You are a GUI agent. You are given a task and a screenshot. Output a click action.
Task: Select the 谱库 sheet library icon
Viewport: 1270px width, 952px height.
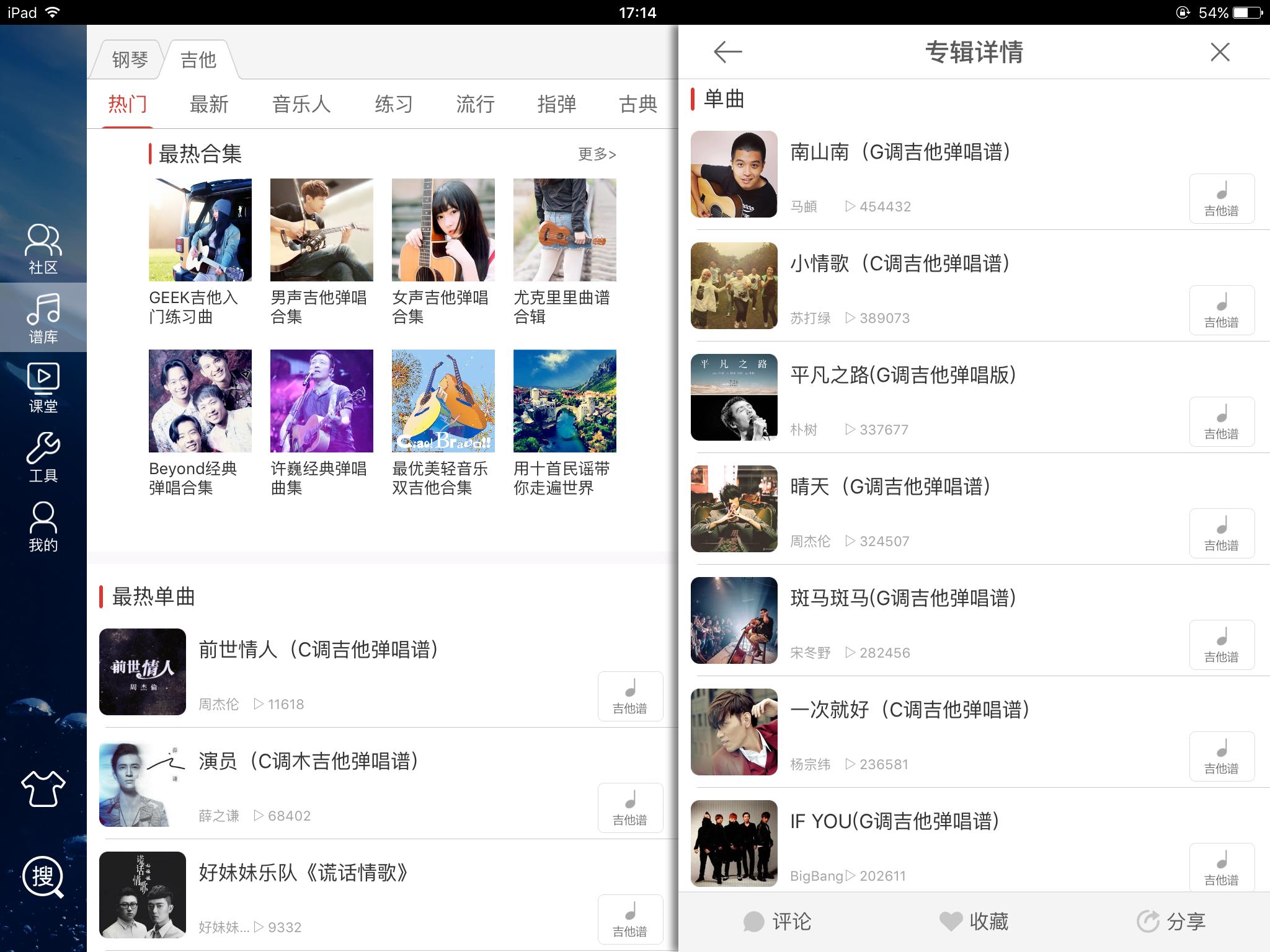[42, 318]
